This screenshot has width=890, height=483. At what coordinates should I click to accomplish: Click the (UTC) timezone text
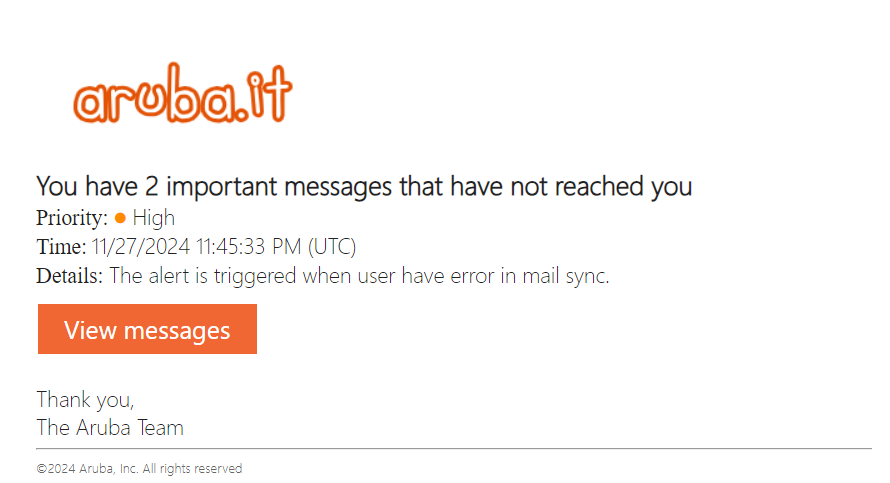click(332, 247)
